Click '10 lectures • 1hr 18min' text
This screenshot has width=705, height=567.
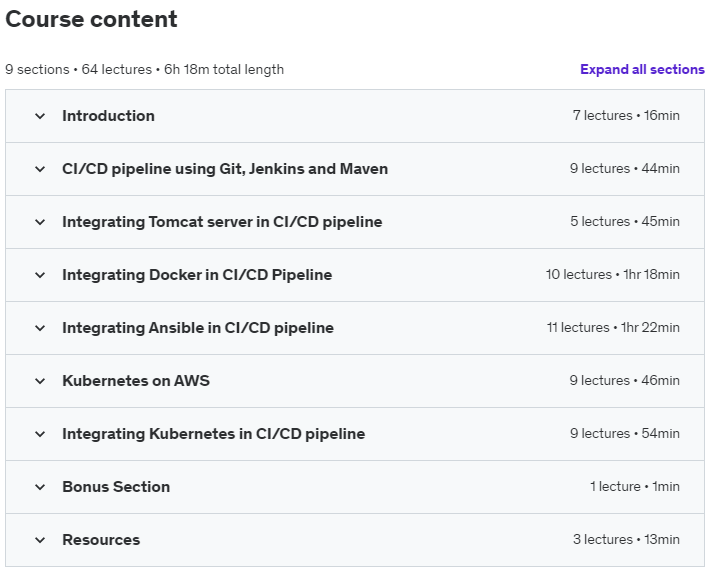click(x=612, y=275)
